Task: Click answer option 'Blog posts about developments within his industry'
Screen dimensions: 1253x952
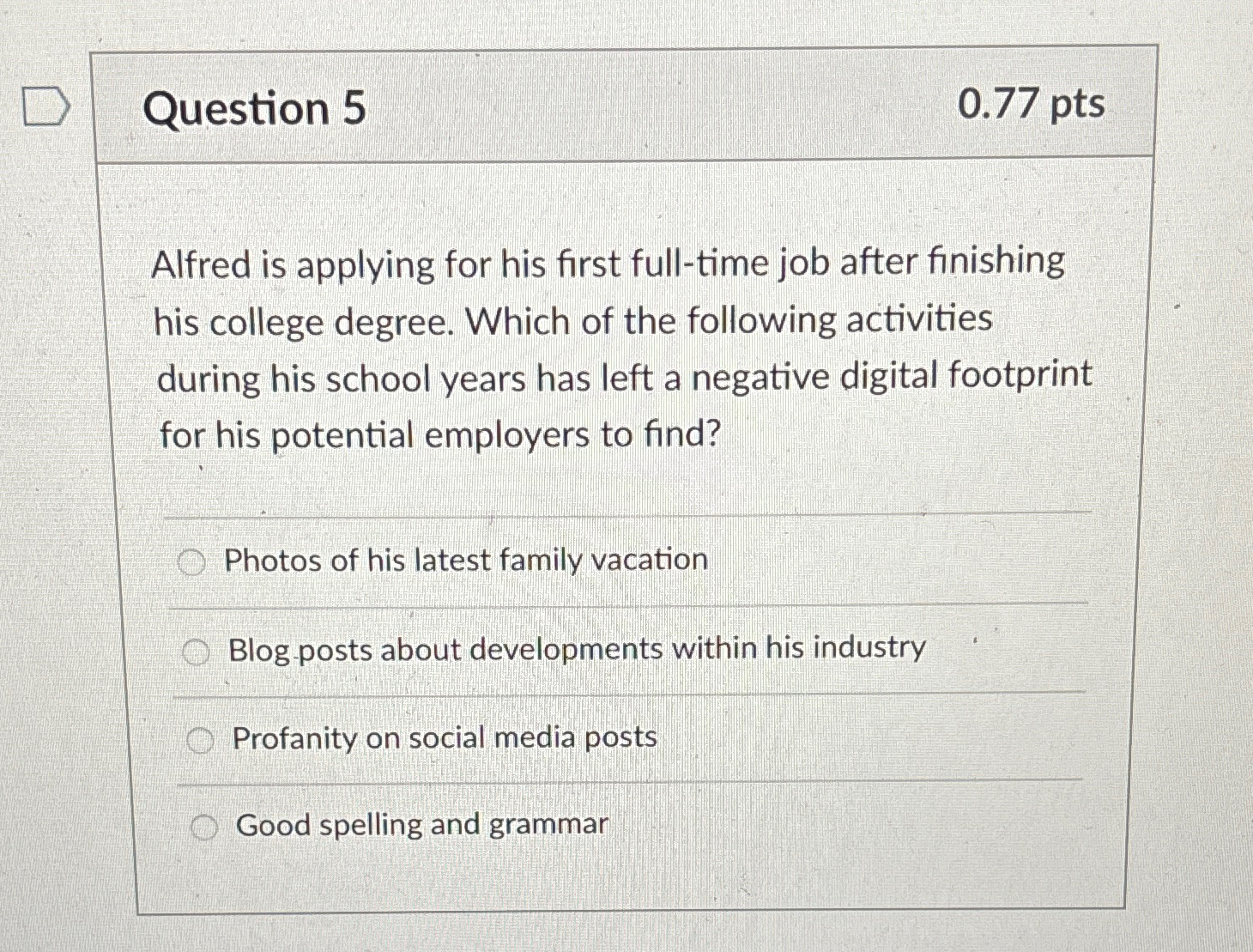Action: [x=577, y=650]
